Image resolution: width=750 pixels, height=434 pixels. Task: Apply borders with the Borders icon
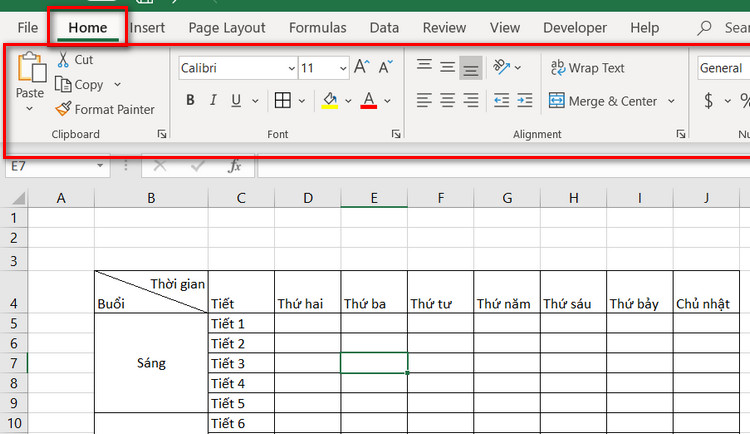[x=283, y=100]
